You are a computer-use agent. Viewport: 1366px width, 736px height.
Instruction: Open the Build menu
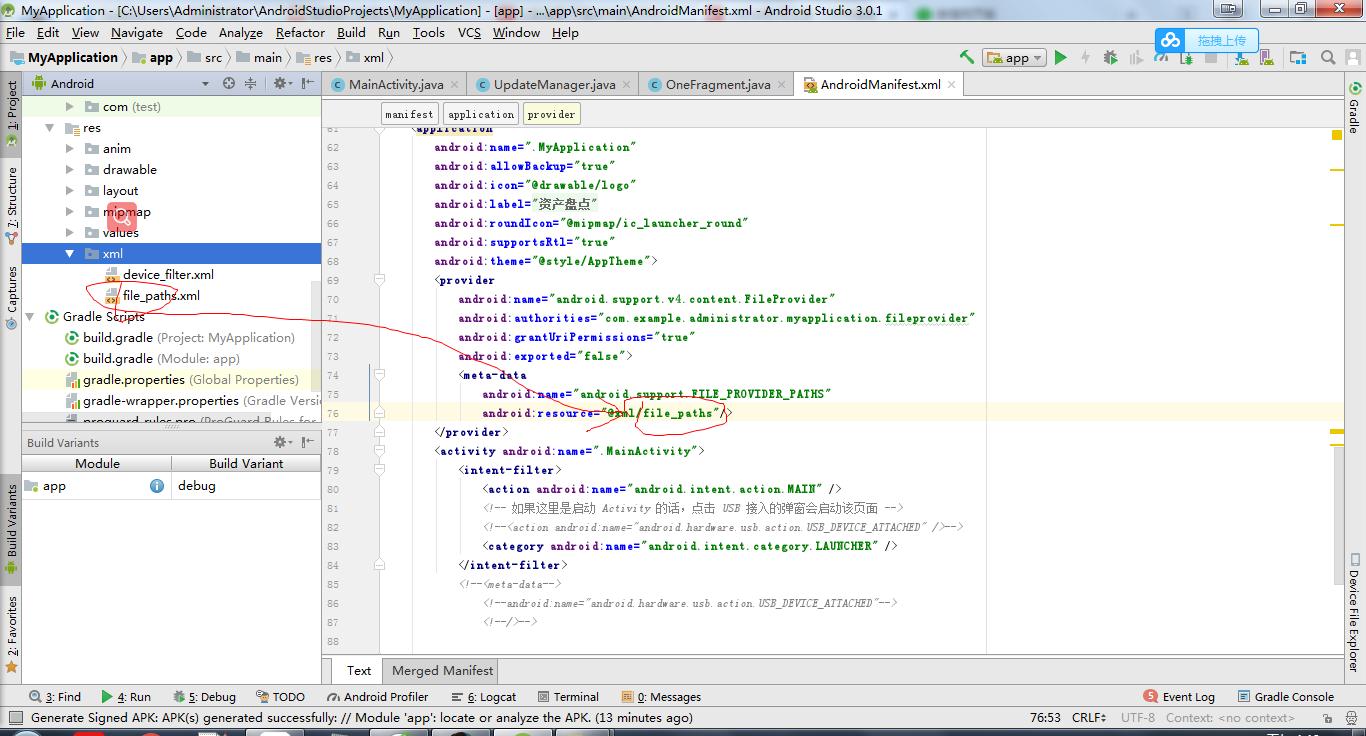351,32
